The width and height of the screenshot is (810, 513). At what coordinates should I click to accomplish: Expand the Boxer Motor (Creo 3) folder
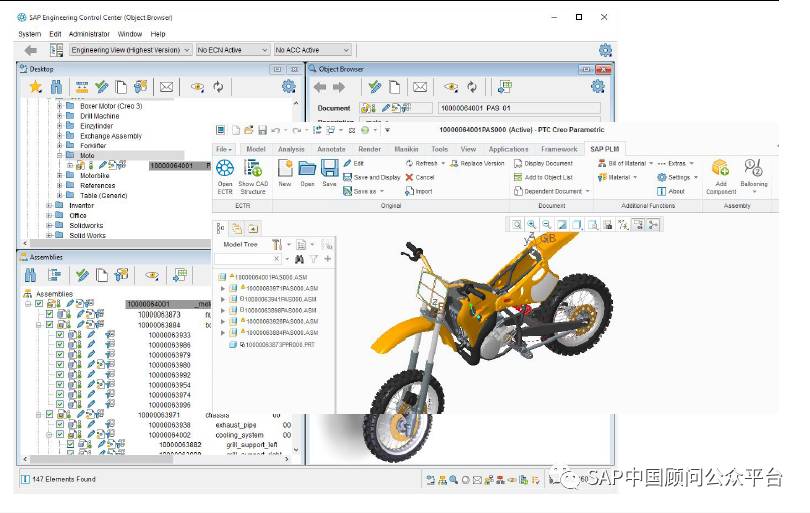click(x=59, y=106)
